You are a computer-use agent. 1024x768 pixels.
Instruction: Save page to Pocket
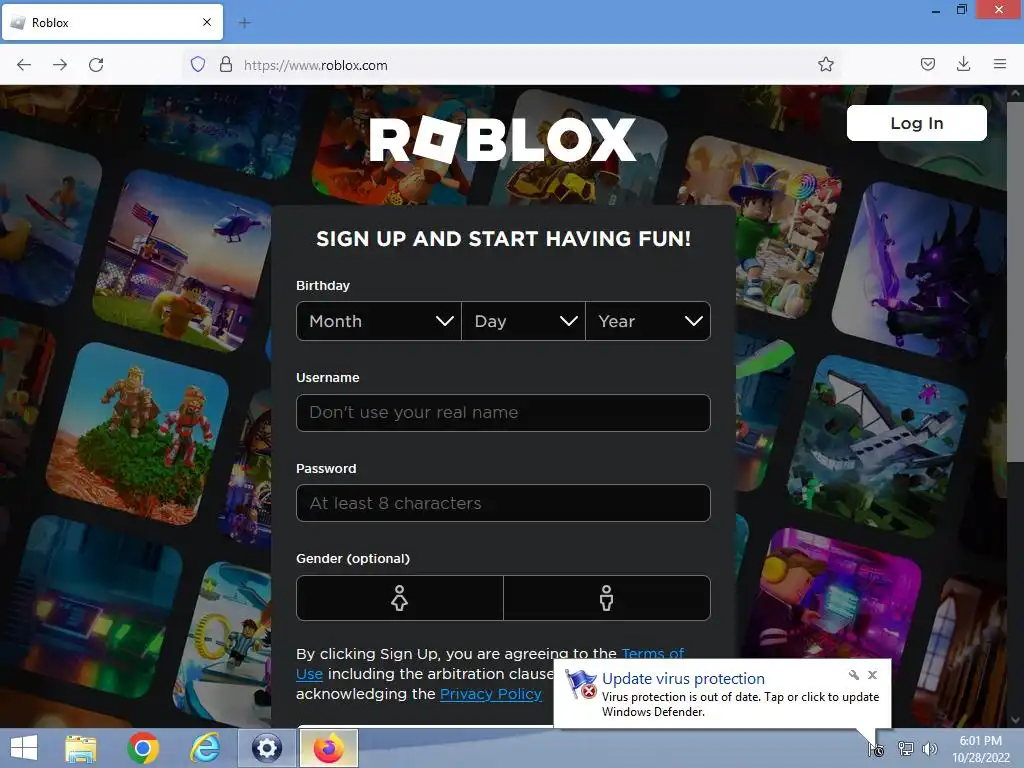coord(927,64)
